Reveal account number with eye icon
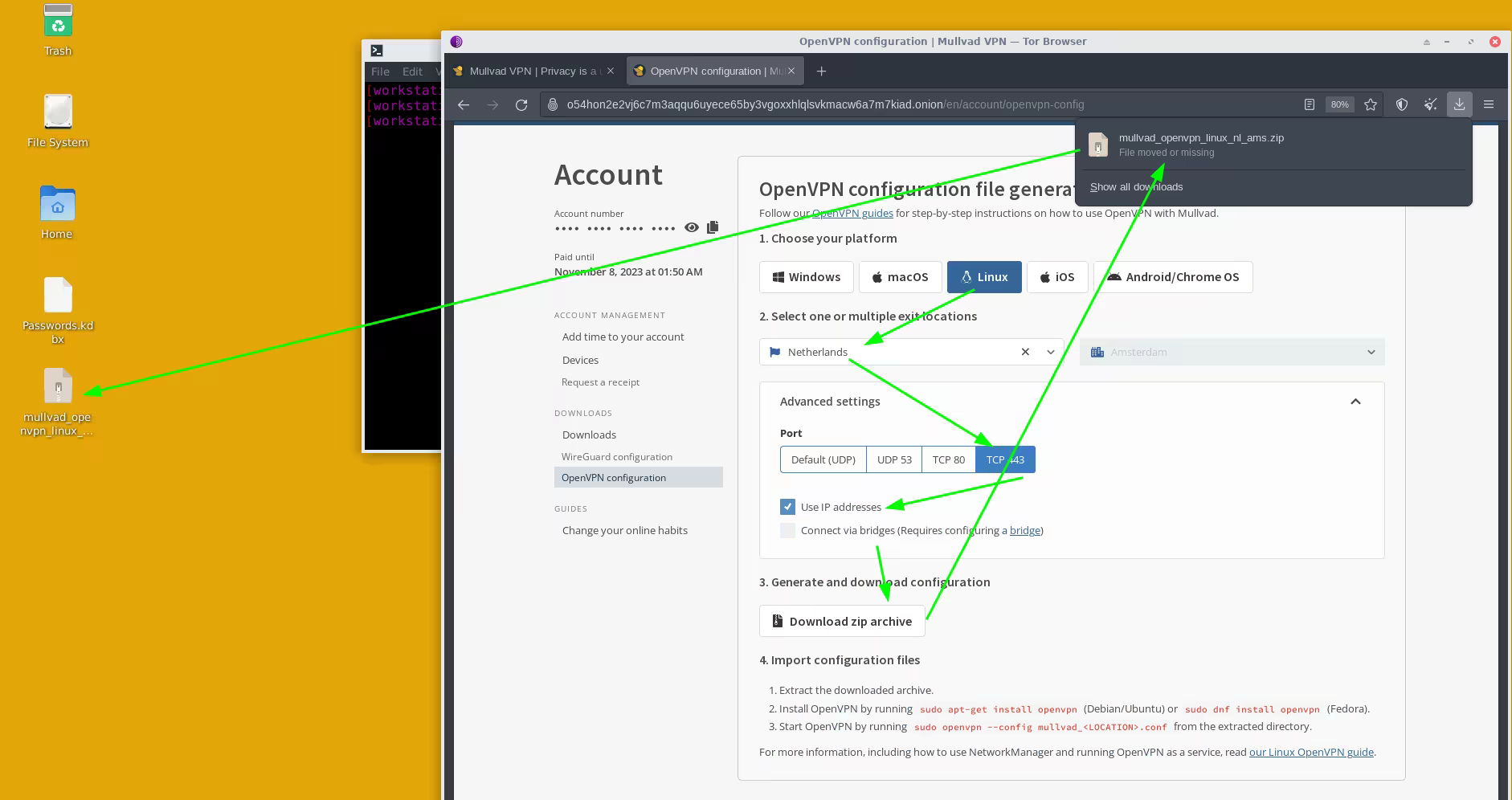Image resolution: width=1512 pixels, height=800 pixels. click(691, 227)
